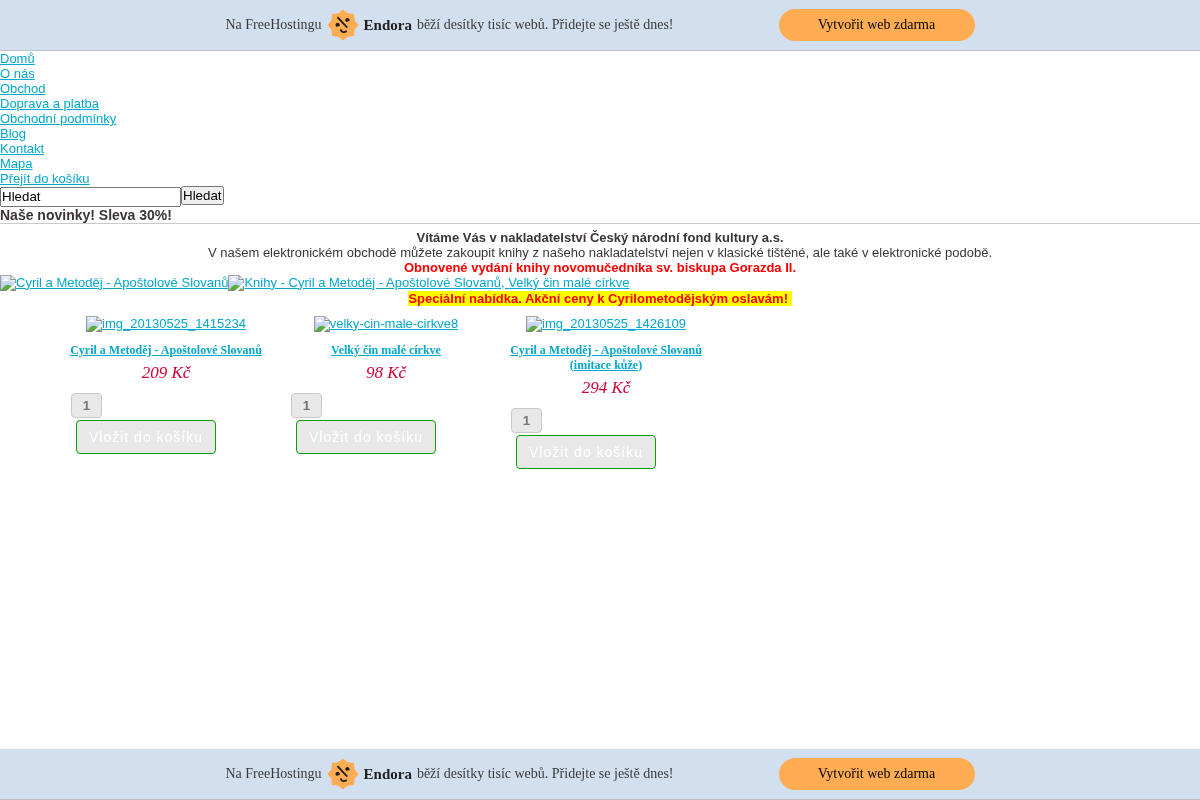Go to cart via Přejít do košíku
Viewport: 1200px width, 800px height.
click(x=45, y=179)
